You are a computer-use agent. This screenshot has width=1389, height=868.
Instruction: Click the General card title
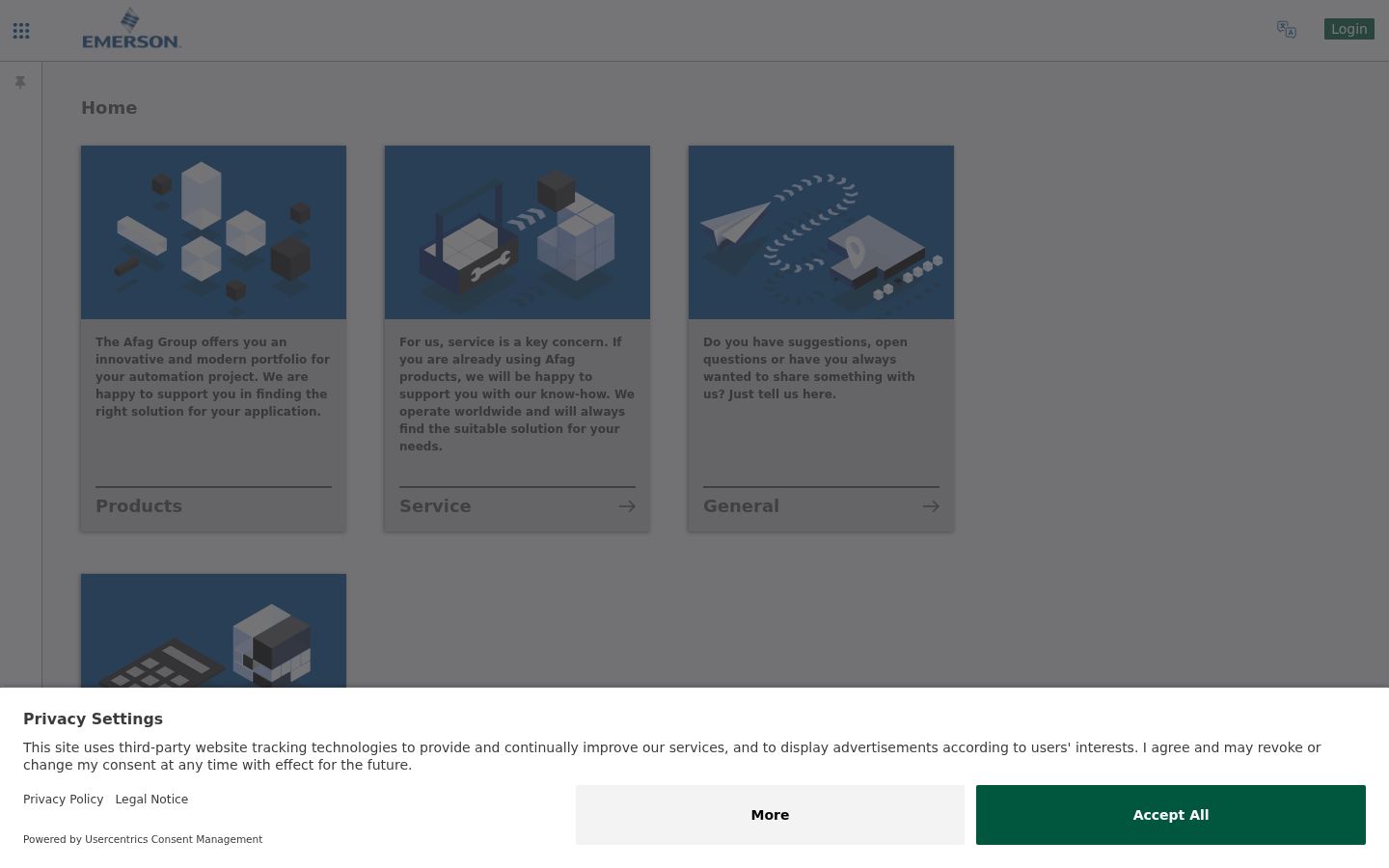741,506
